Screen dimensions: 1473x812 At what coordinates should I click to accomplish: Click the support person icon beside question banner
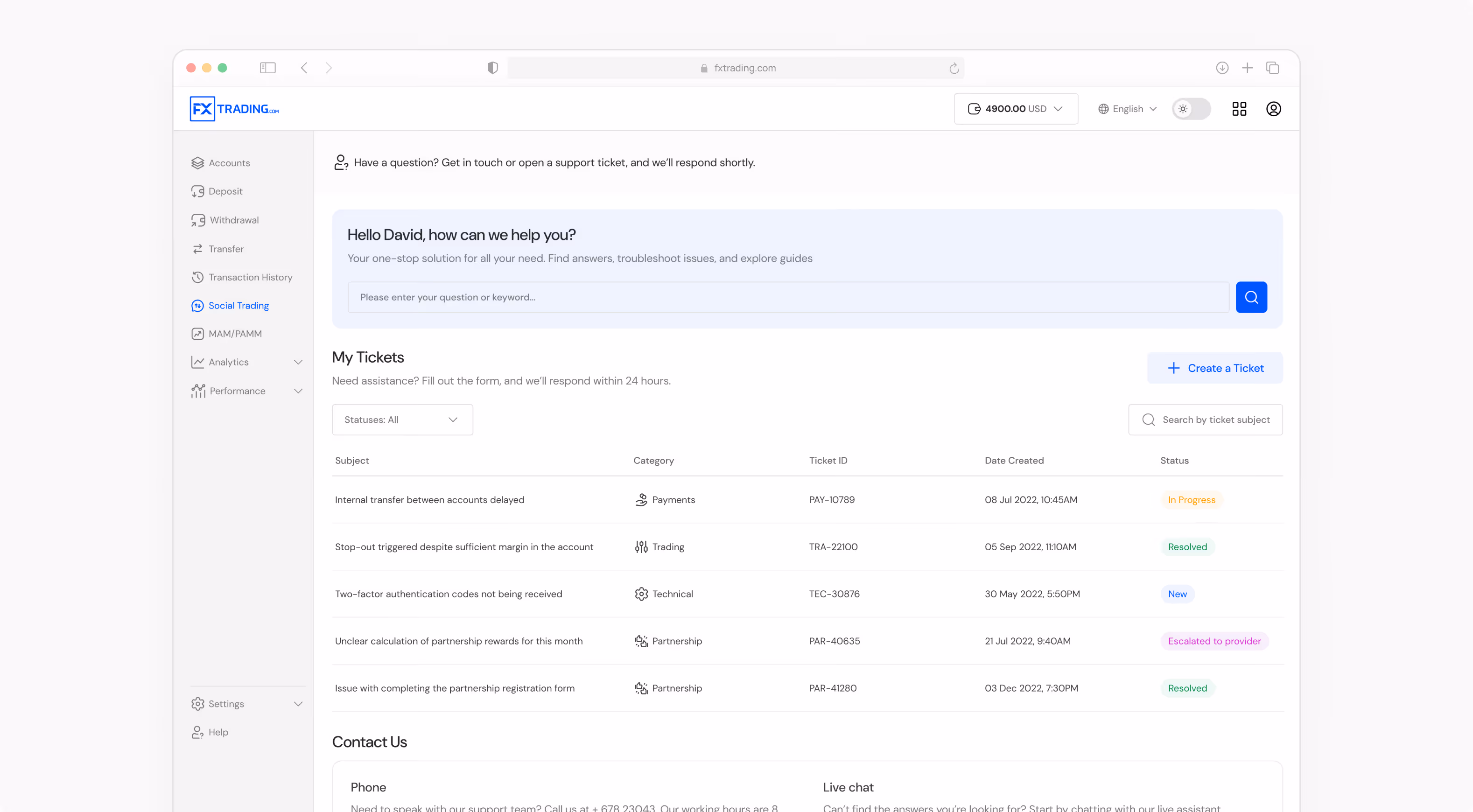[341, 162]
